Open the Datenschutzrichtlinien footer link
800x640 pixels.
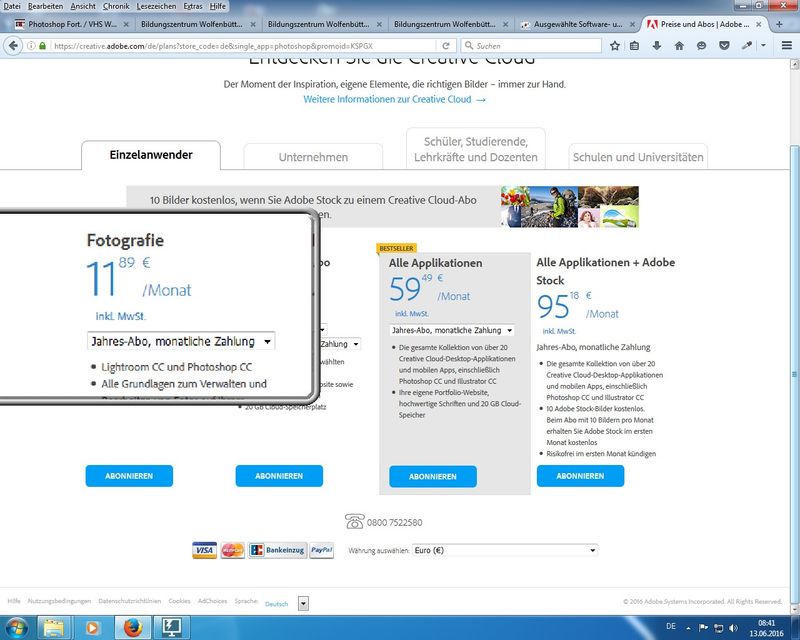(x=130, y=601)
